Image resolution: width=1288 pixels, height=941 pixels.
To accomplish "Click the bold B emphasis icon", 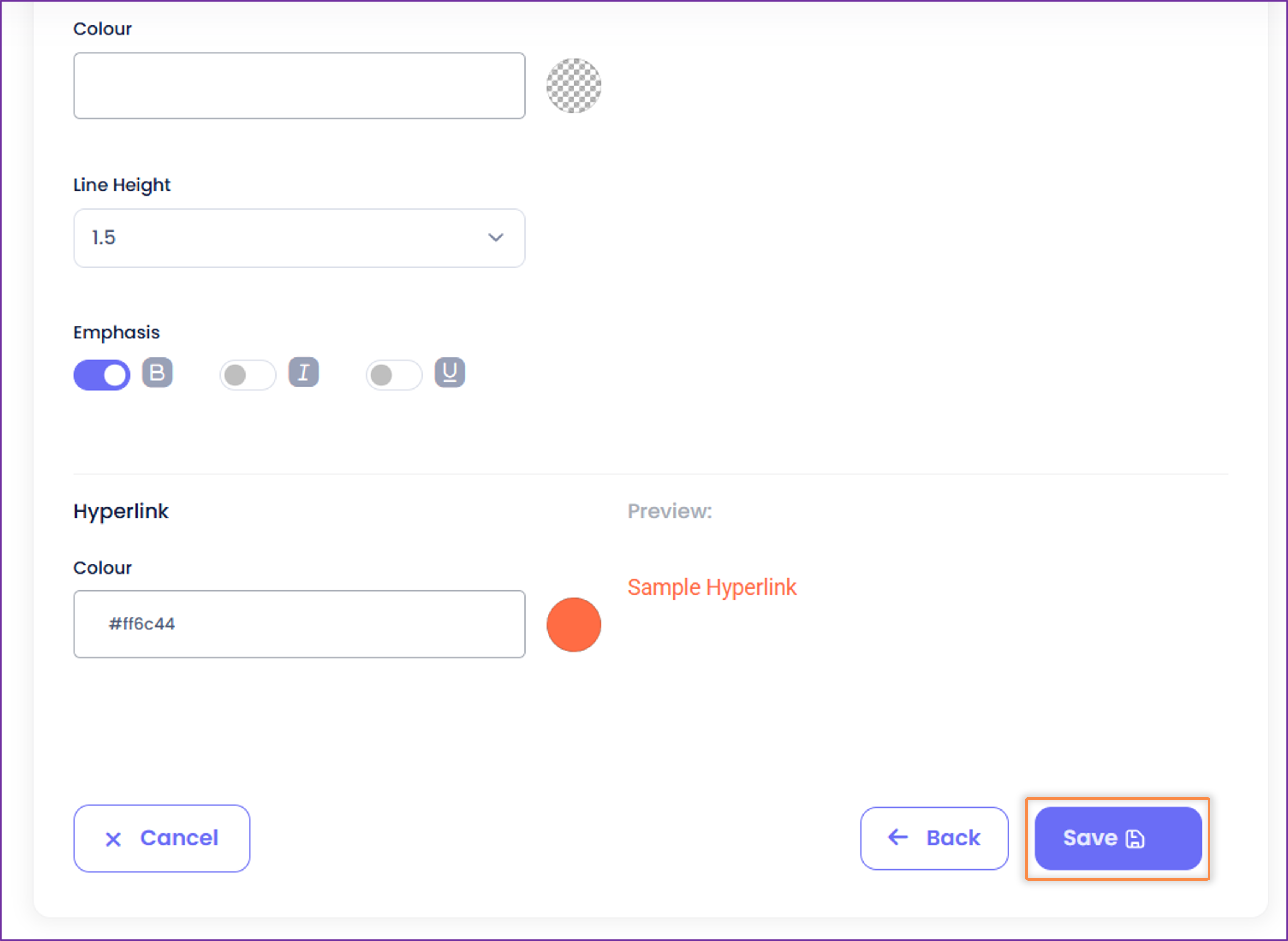I will [x=157, y=373].
